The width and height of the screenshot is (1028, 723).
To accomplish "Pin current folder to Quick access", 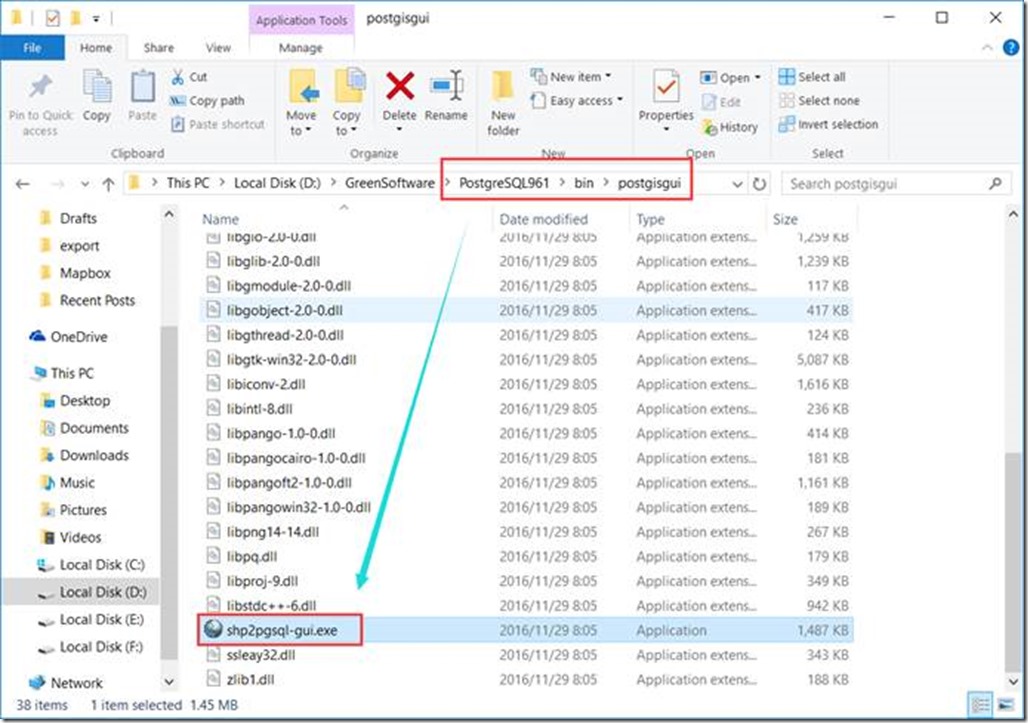I will [x=40, y=99].
